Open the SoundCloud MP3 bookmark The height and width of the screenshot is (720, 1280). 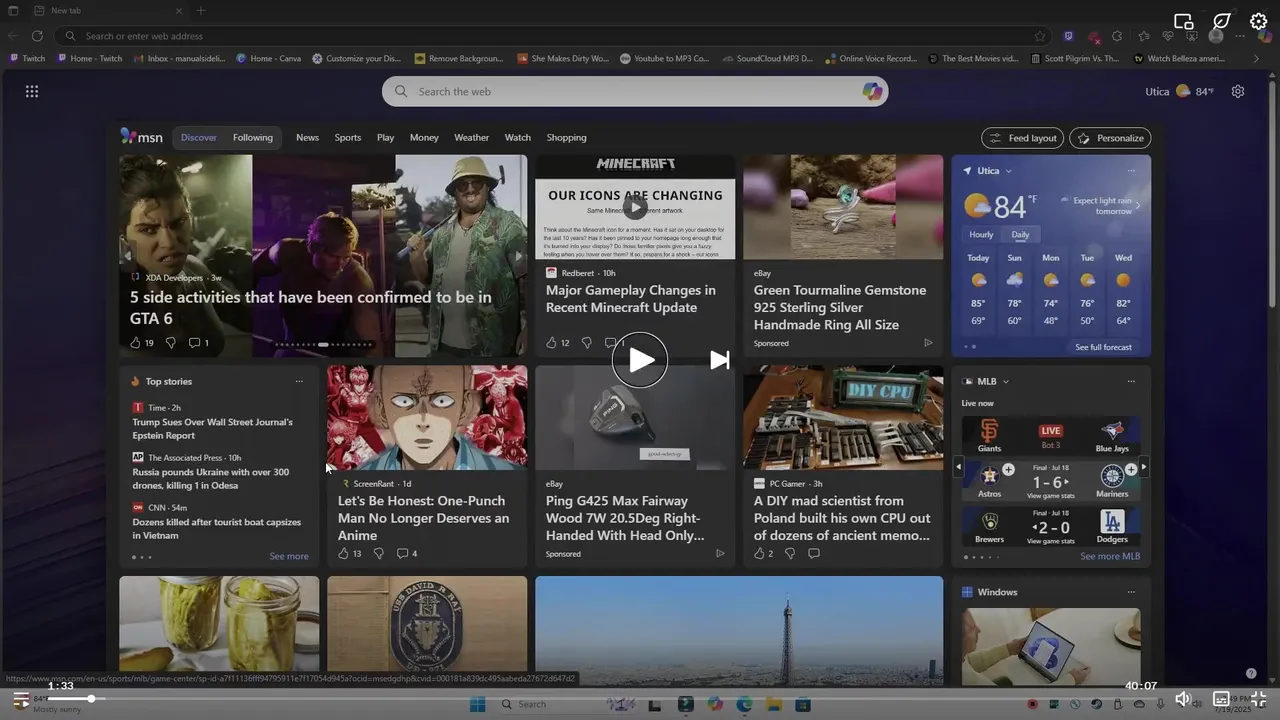coord(767,58)
